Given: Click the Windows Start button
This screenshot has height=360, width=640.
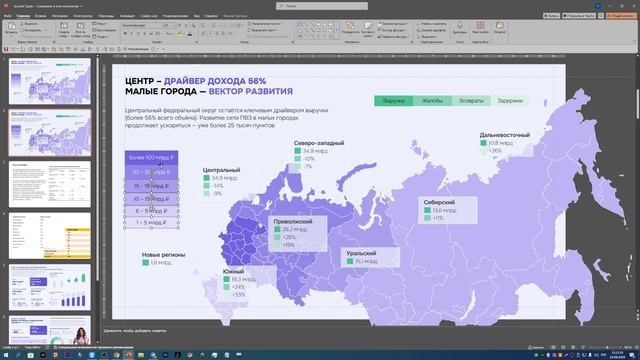Looking at the screenshot, I should [x=6, y=355].
